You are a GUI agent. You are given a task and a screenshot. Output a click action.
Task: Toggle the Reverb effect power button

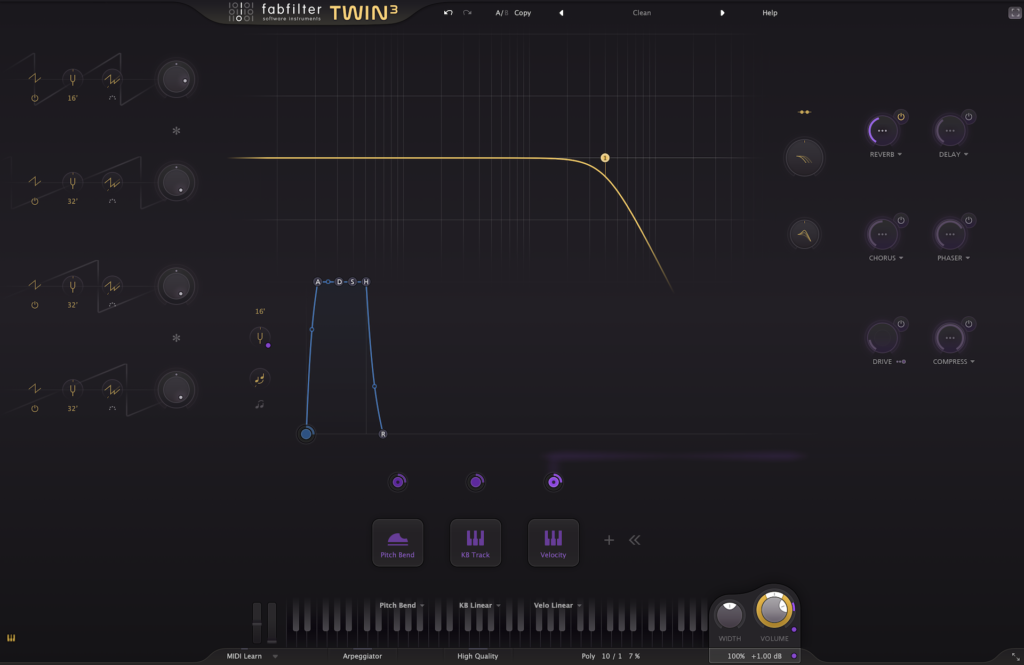901,117
